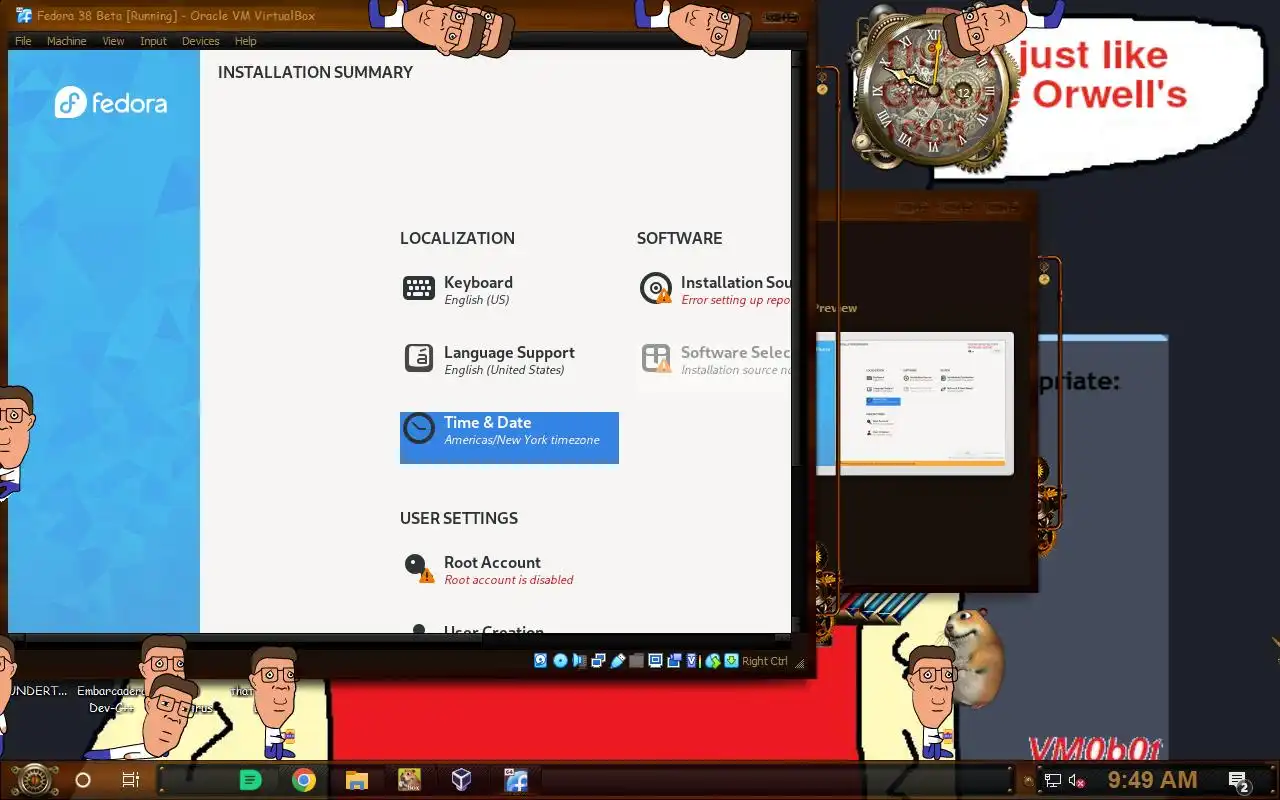The height and width of the screenshot is (800, 1280).
Task: Click the 'English (US)' keyboard text
Action: coord(477,300)
